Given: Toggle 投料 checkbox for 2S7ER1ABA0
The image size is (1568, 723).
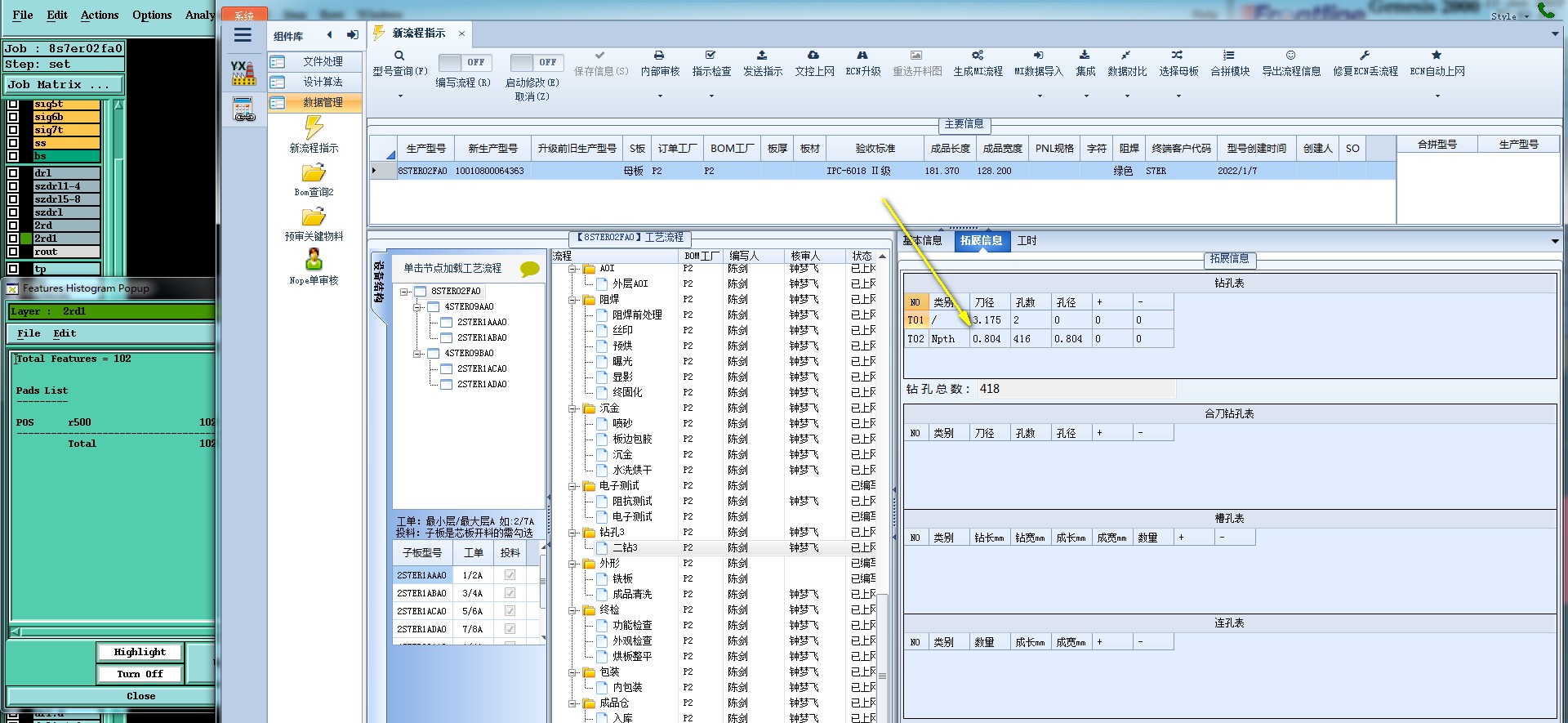Looking at the screenshot, I should tap(510, 593).
